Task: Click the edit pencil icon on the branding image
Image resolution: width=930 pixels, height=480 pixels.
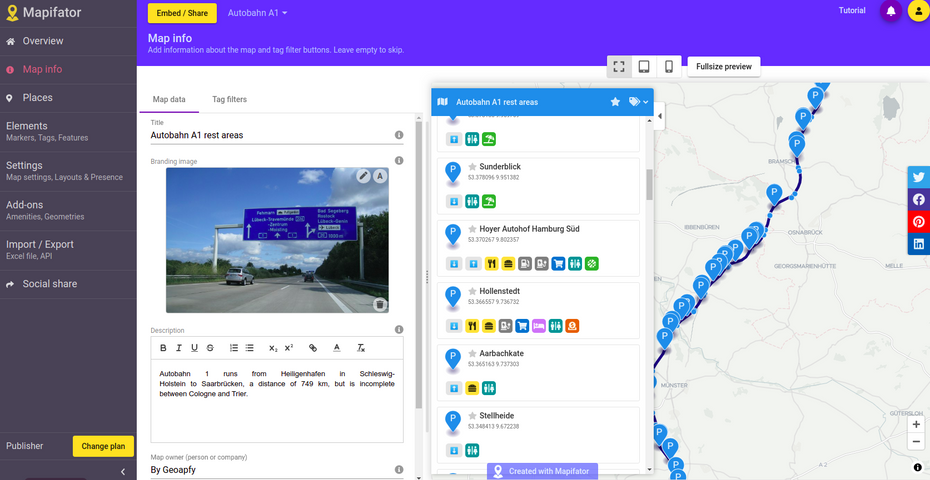Action: coord(364,176)
